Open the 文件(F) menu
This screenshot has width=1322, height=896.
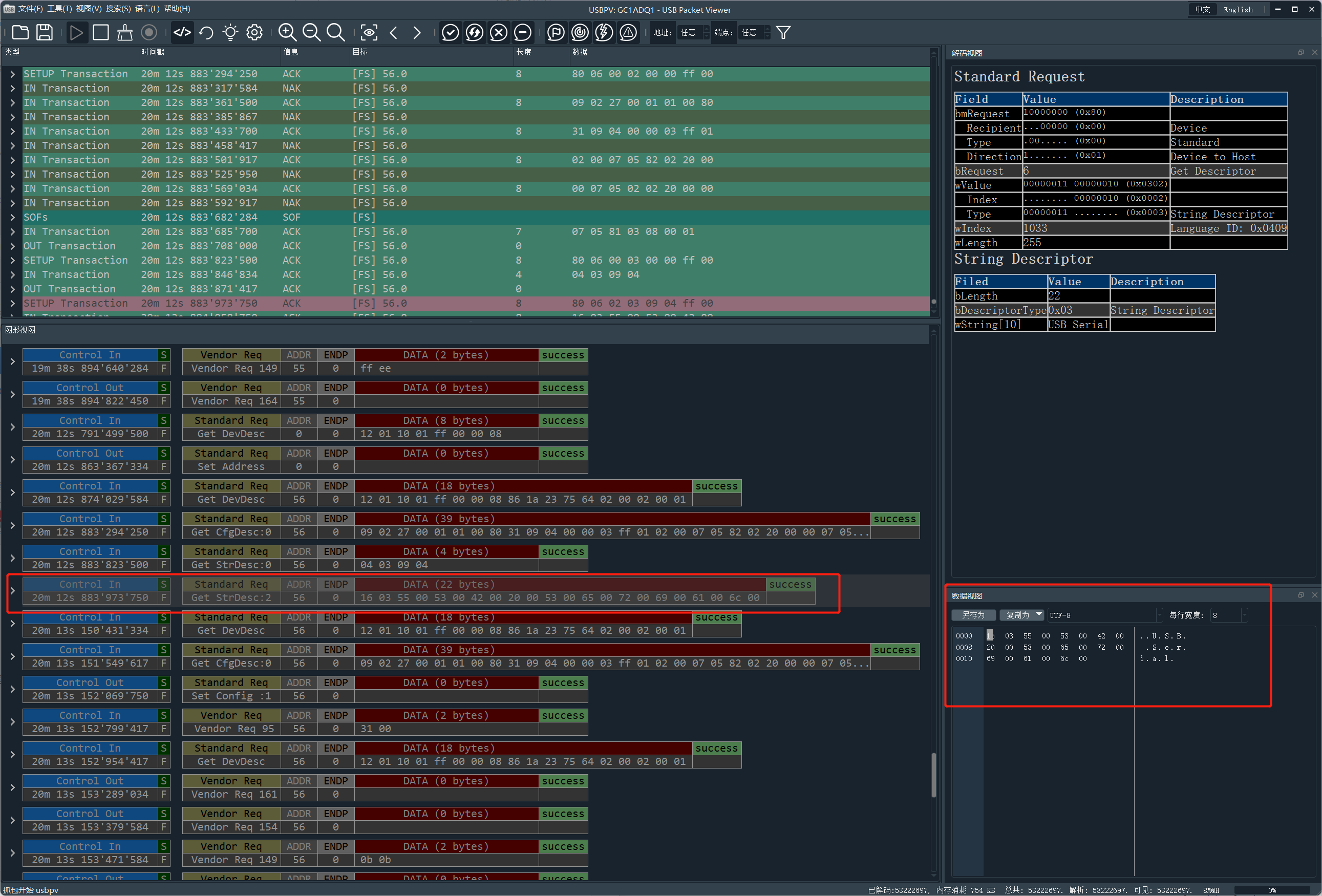coord(31,9)
